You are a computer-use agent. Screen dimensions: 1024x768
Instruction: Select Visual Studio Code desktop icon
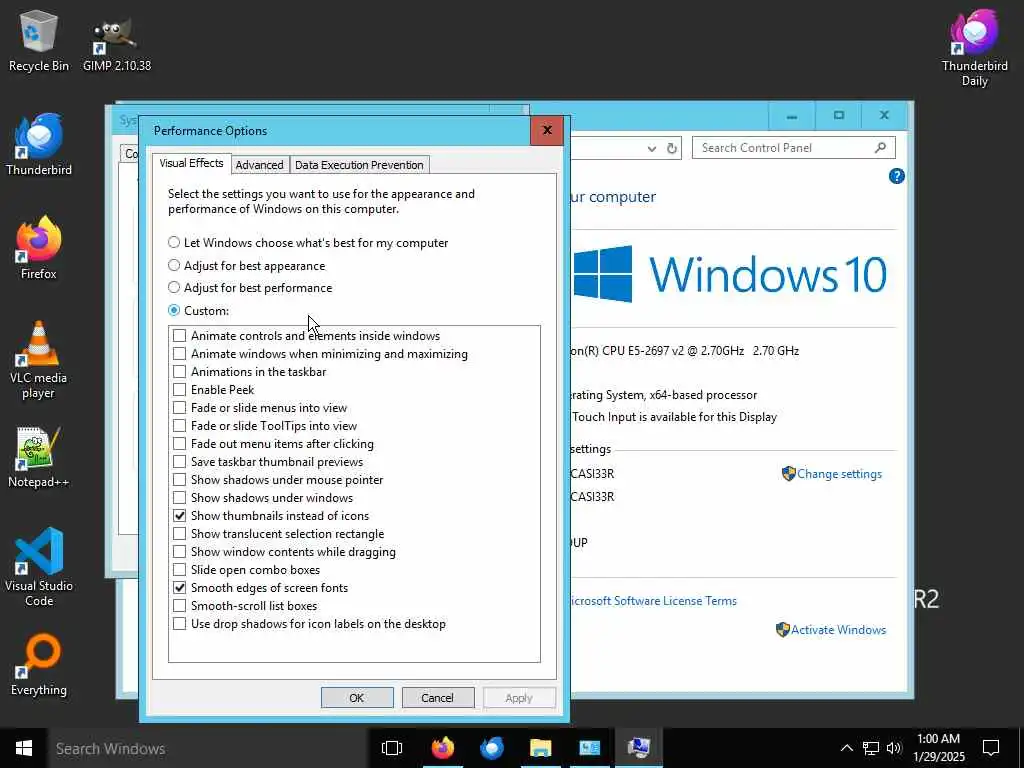[39, 568]
